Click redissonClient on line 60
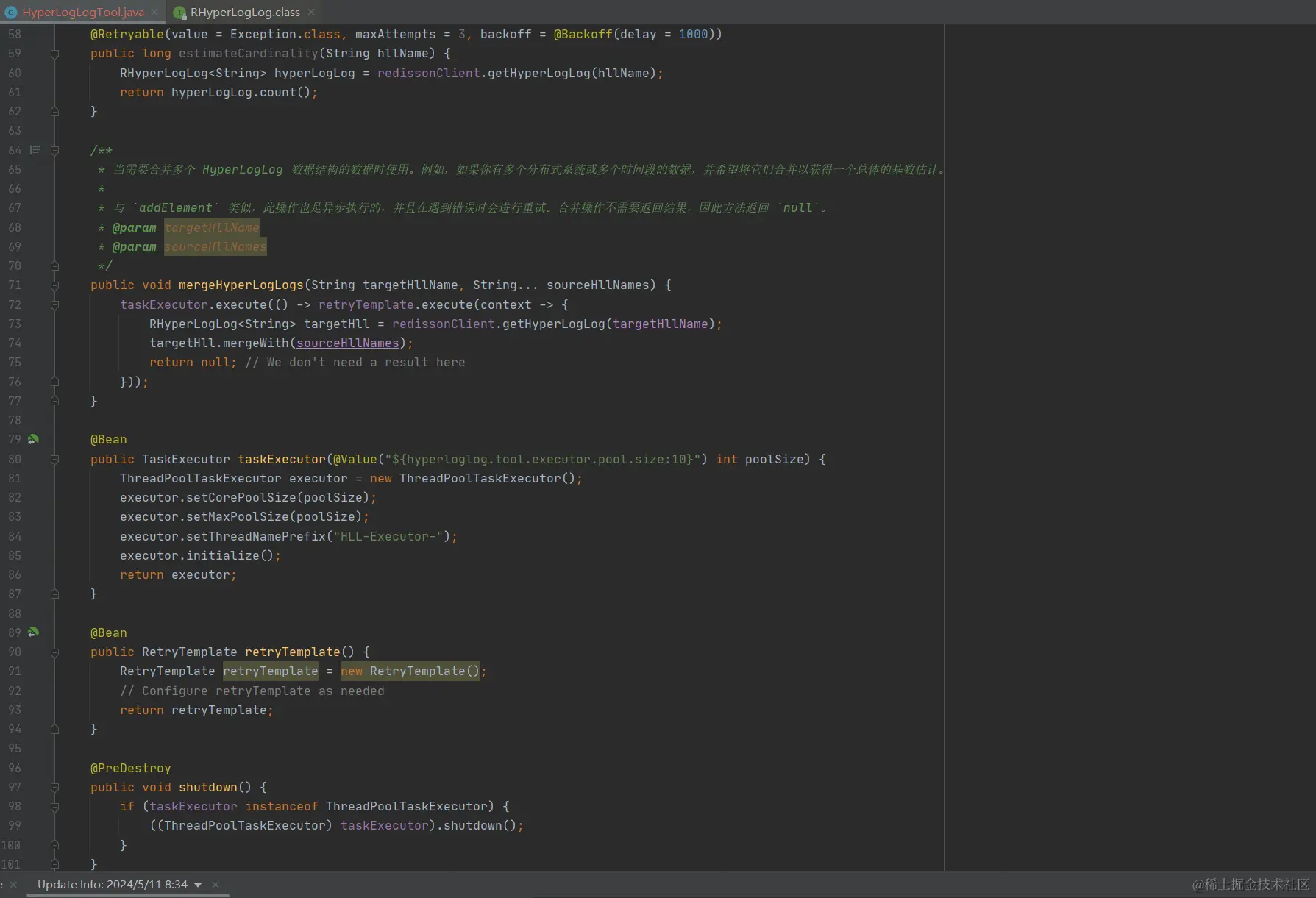Image resolution: width=1316 pixels, height=898 pixels. click(x=428, y=73)
